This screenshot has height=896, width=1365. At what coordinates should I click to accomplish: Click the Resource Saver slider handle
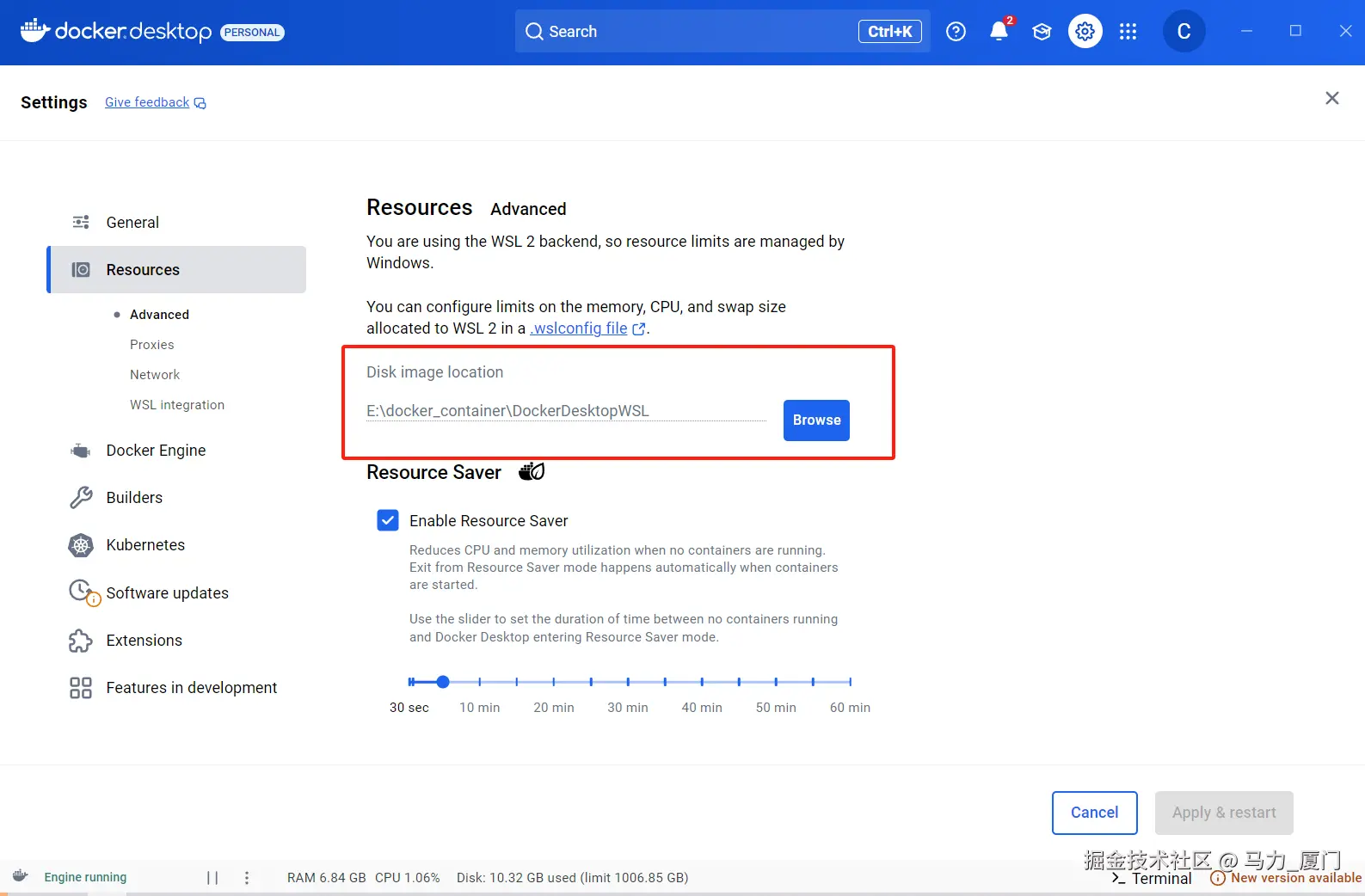[443, 682]
